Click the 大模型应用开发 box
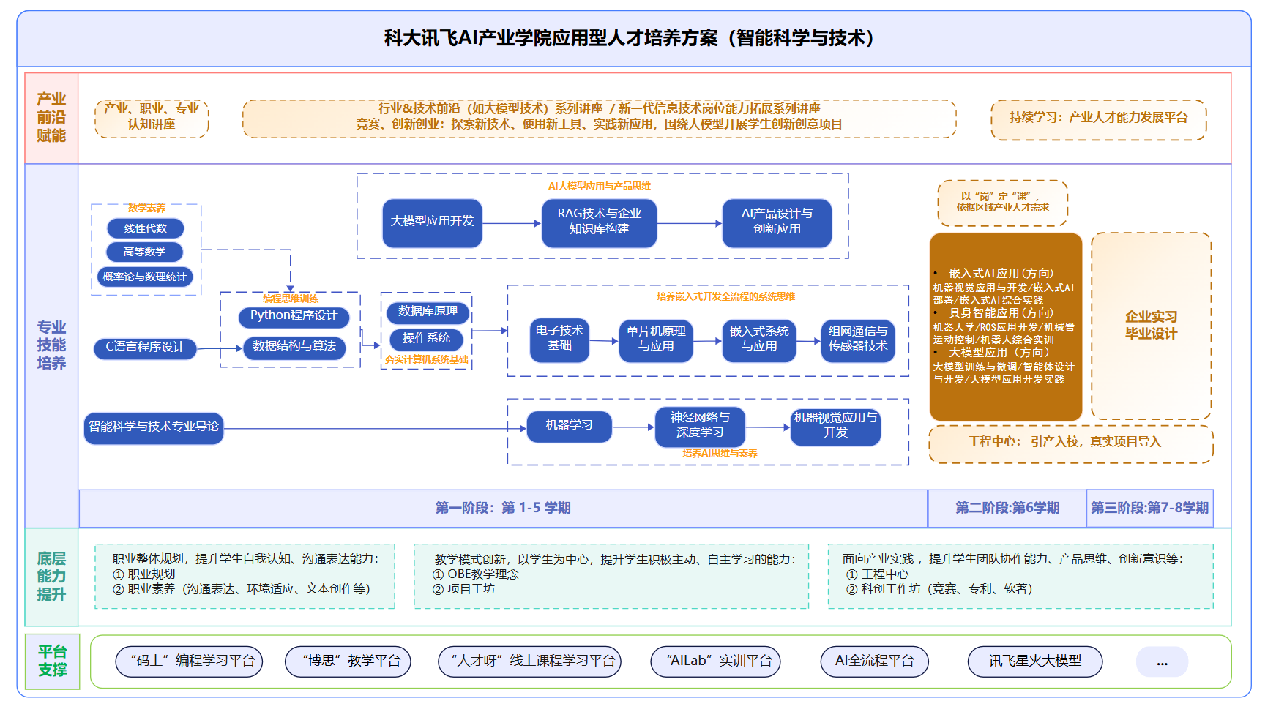 [432, 221]
